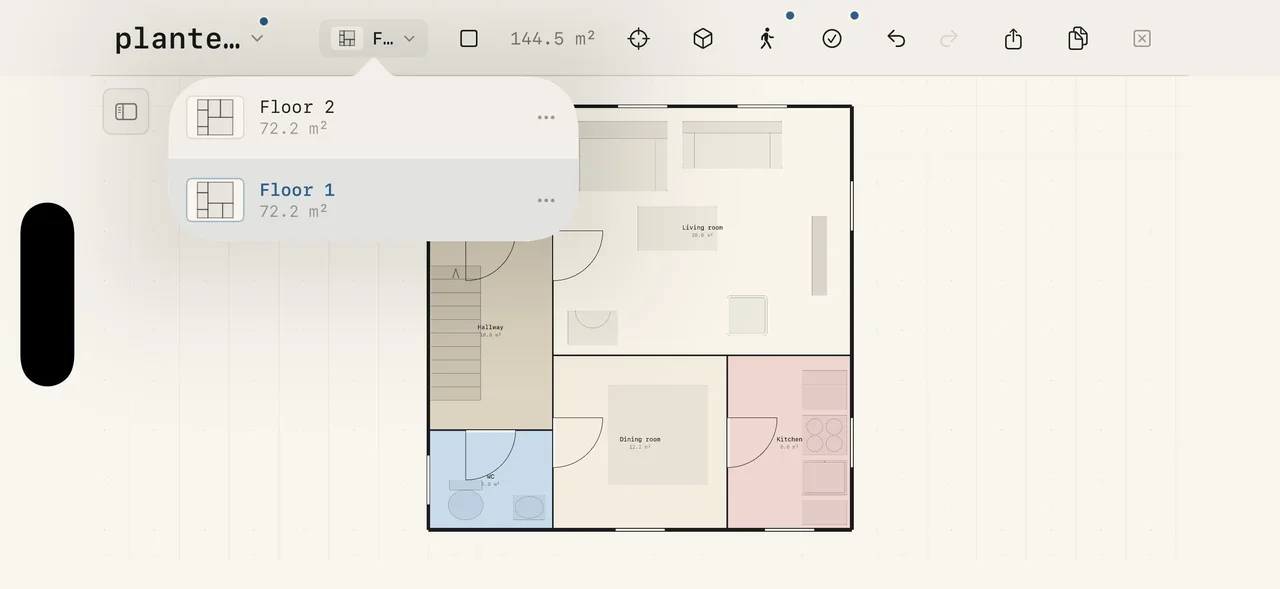Screen dimensions: 1280x589
Task: Click the Floor 1 plan thumbnail
Action: [x=215, y=200]
